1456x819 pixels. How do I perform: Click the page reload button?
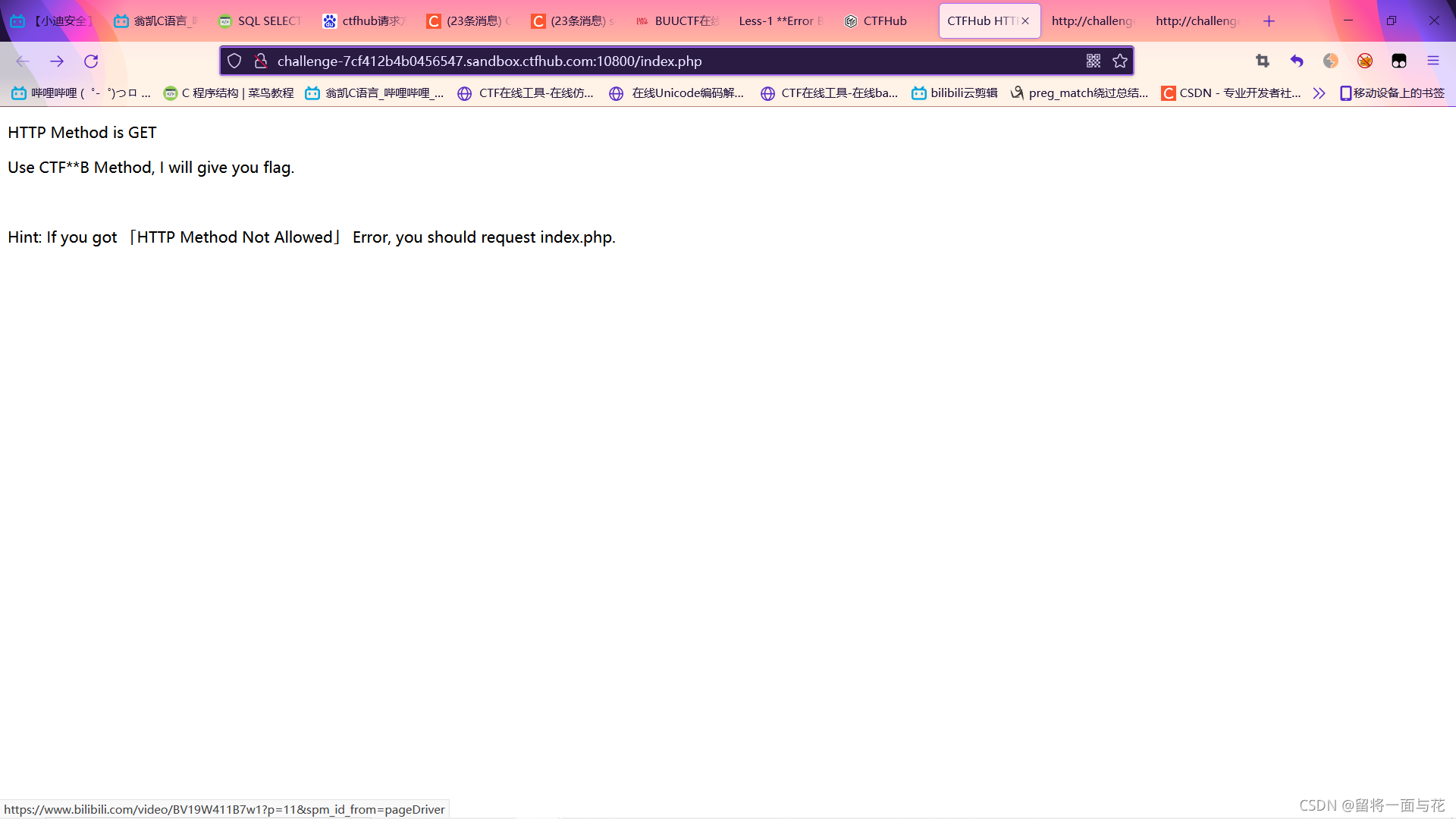[x=91, y=61]
